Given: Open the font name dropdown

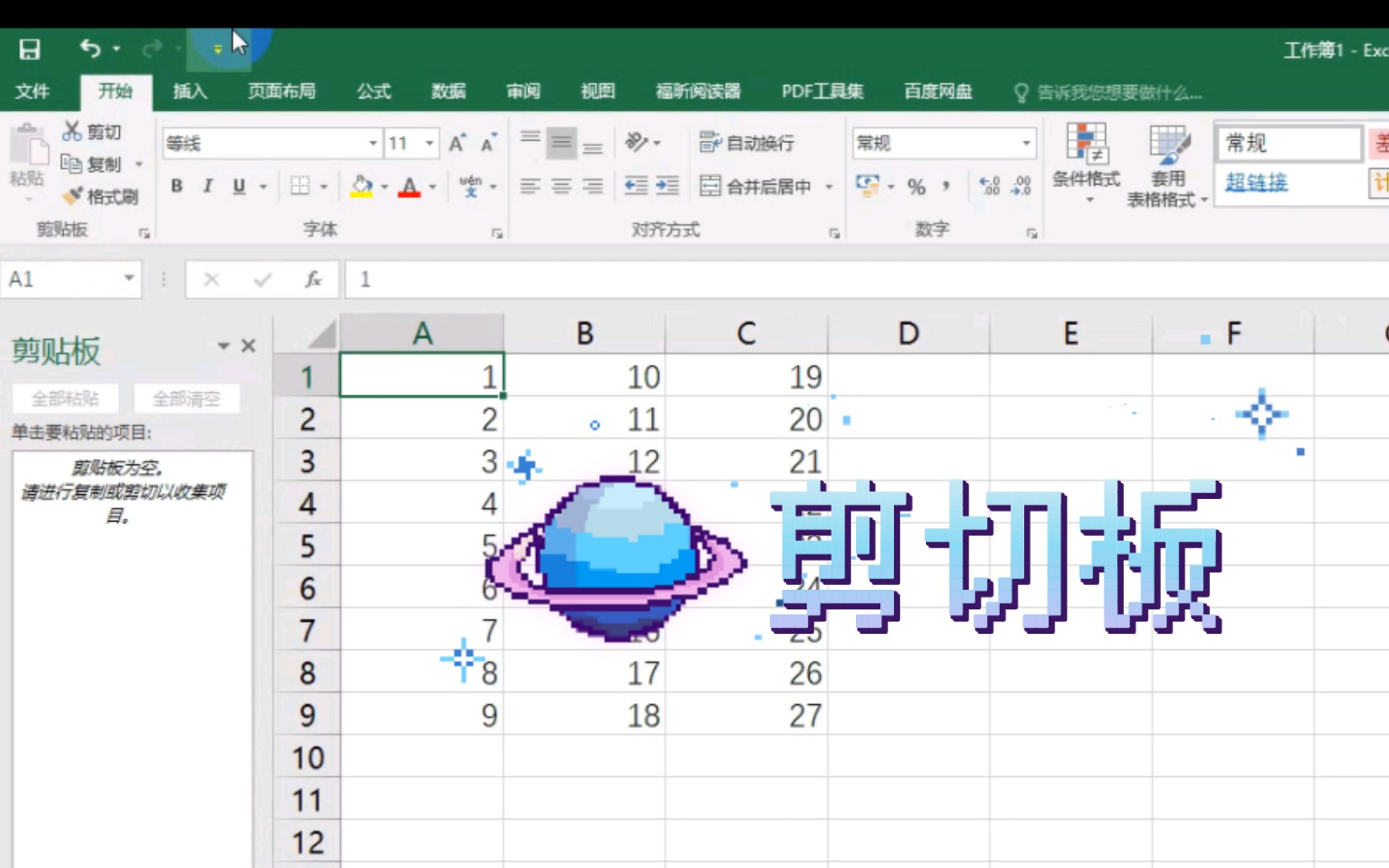Looking at the screenshot, I should coord(372,143).
